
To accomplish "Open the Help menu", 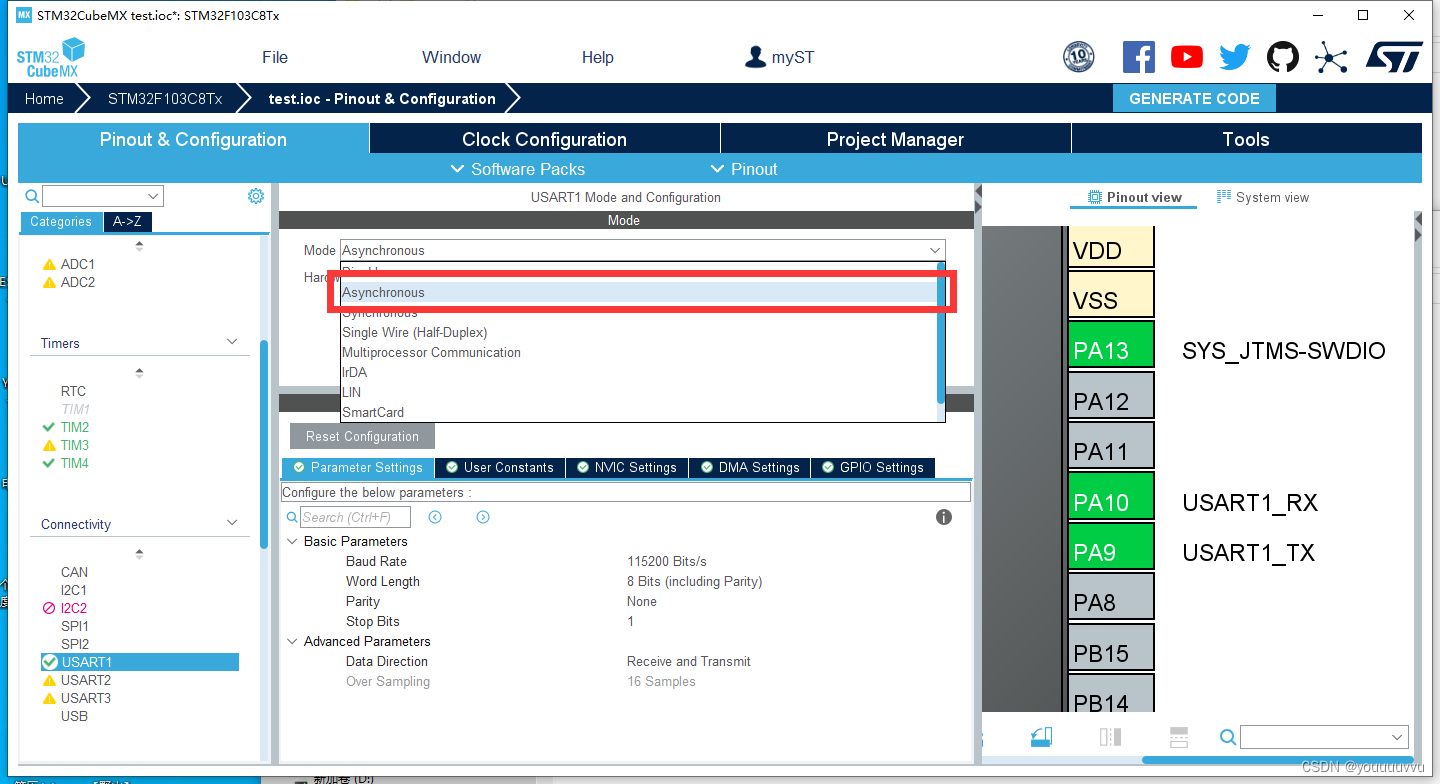I will 597,57.
